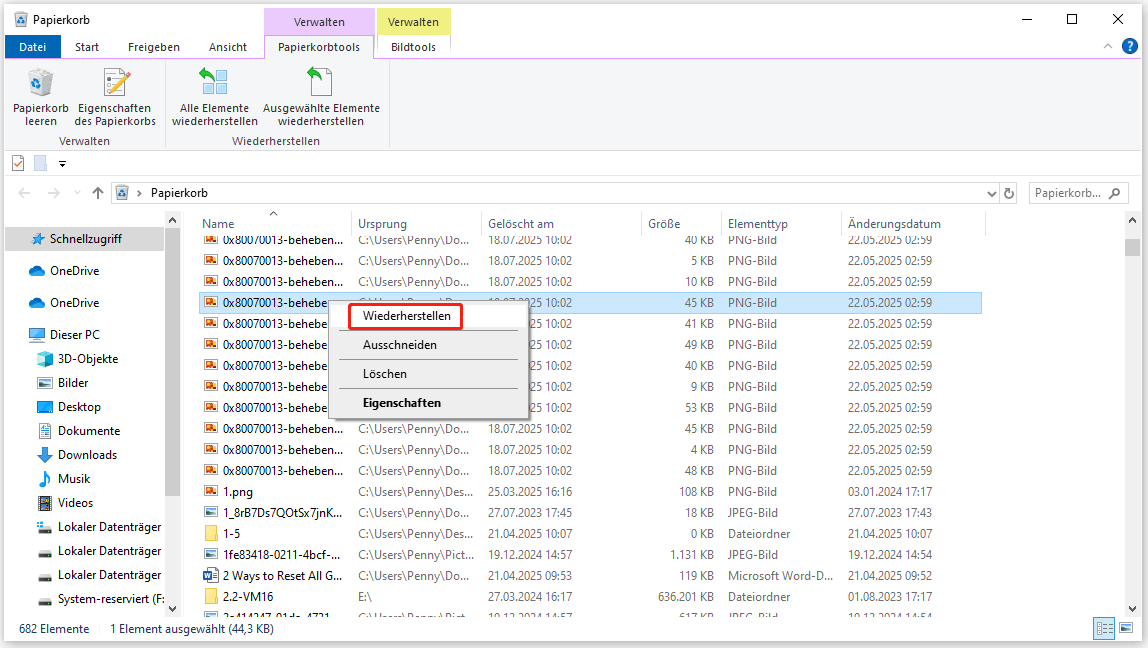
Task: Open the address bar history dropdown
Action: (991, 193)
